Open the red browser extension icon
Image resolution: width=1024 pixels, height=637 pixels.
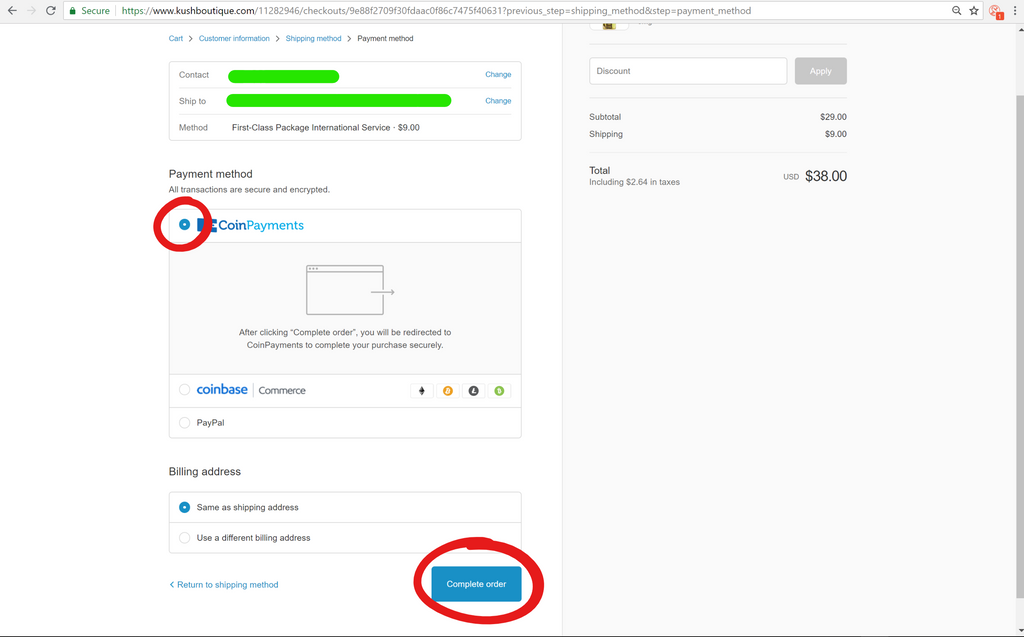pyautogui.click(x=996, y=11)
